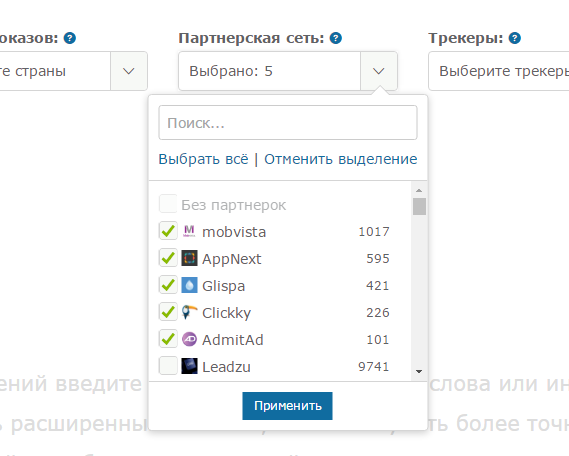Click the AdmitAd purple logo icon
The height and width of the screenshot is (456, 569).
coord(189,339)
